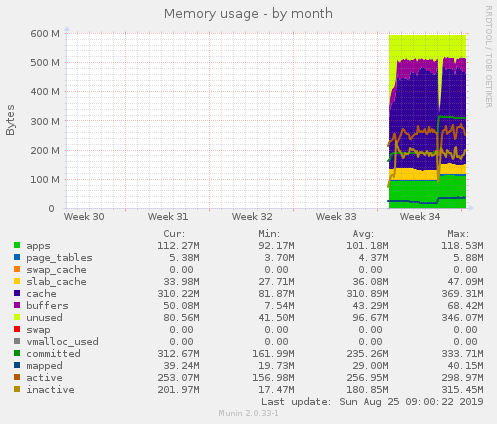Screen dimensions: 497x424
Task: Click the green apps legend swatch
Action: tap(17, 245)
